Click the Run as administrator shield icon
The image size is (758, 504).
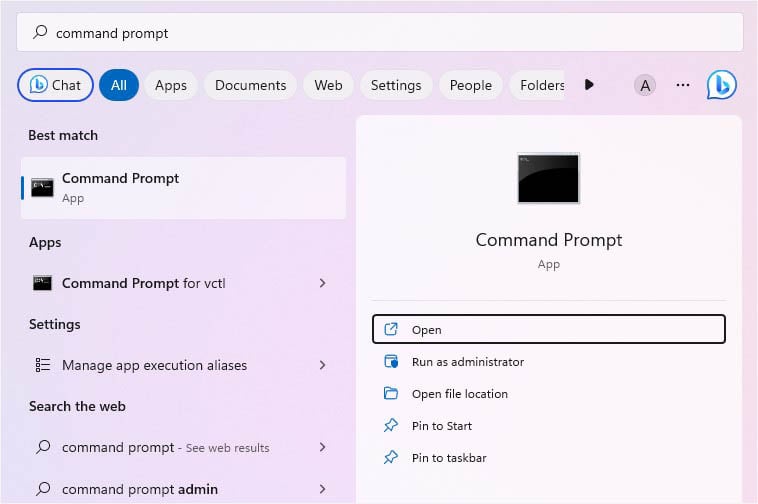(x=391, y=361)
